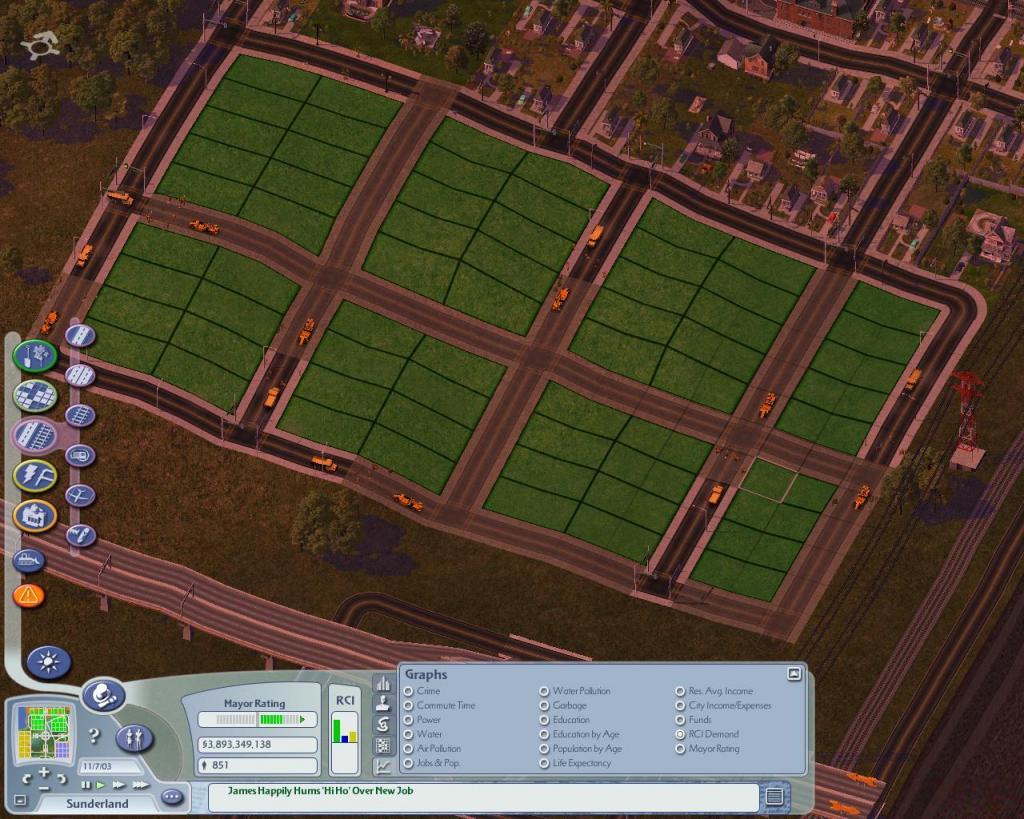
Task: Select the Life Expectancy graph option
Action: pos(544,763)
